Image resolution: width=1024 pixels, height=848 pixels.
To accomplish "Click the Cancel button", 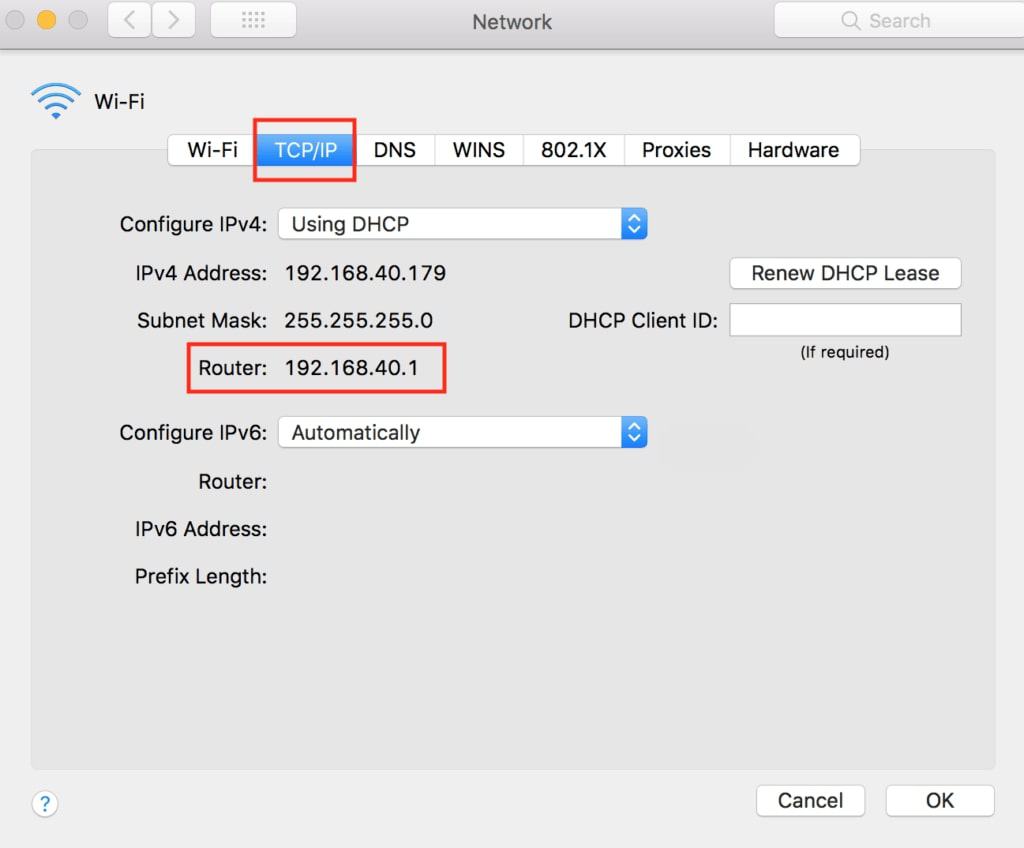I will (810, 801).
